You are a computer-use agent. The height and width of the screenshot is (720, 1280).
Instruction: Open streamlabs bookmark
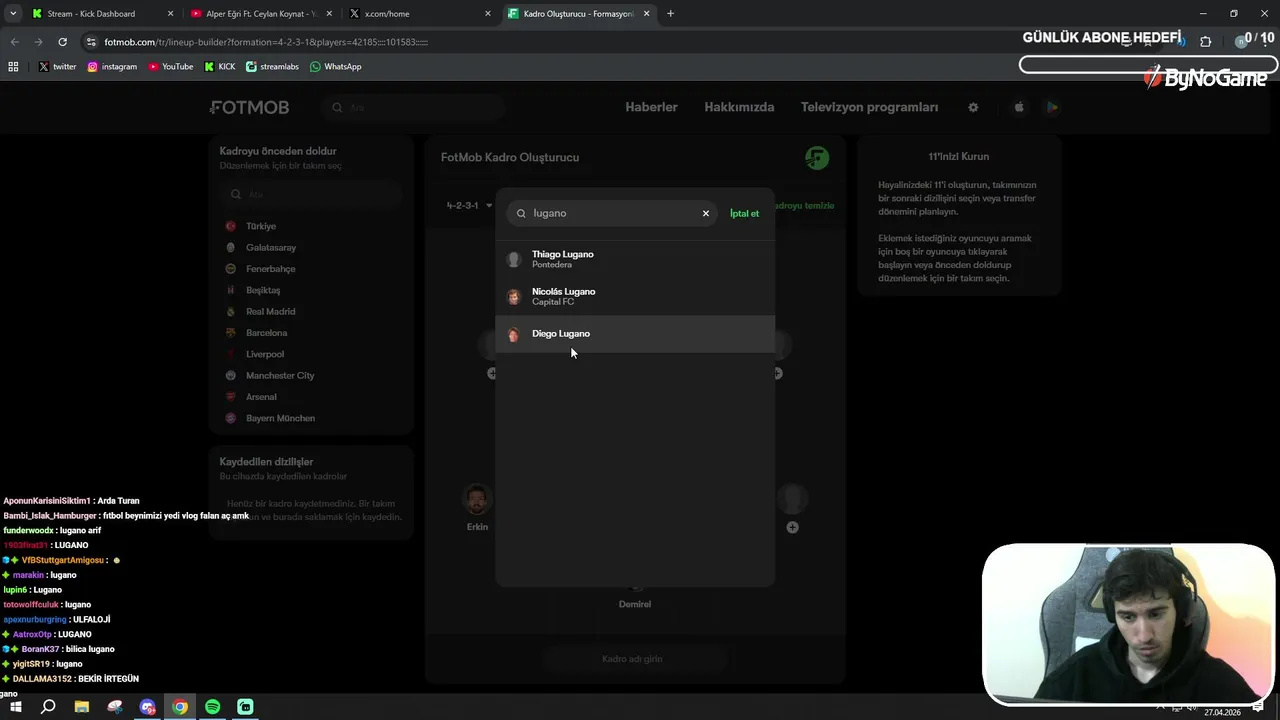click(x=272, y=67)
